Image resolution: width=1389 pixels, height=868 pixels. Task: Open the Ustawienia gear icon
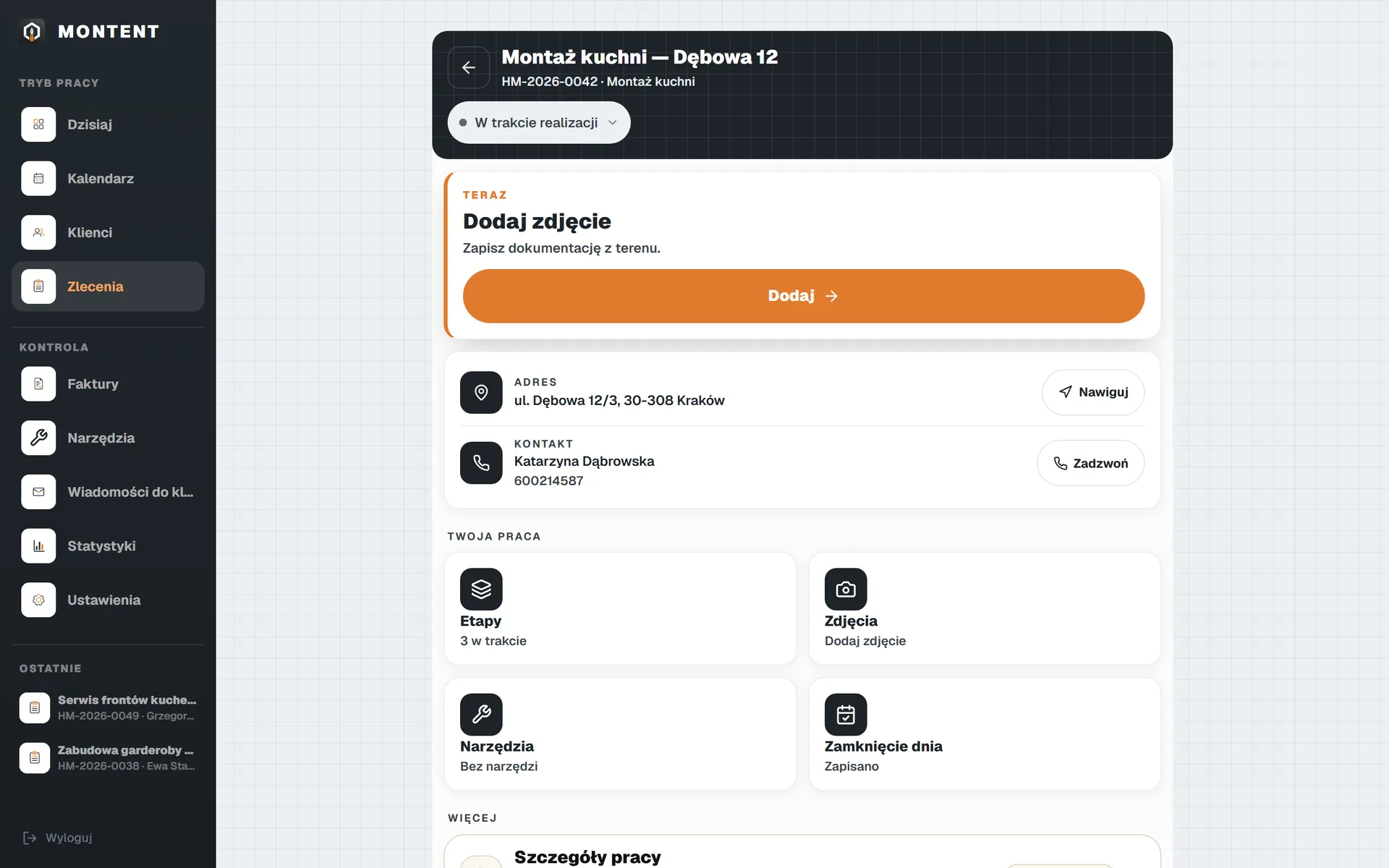pyautogui.click(x=38, y=600)
